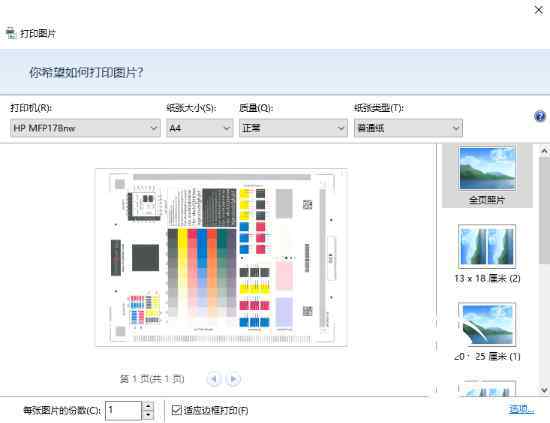Click the copies per picture input field
Image resolution: width=550 pixels, height=423 pixels.
(x=123, y=410)
